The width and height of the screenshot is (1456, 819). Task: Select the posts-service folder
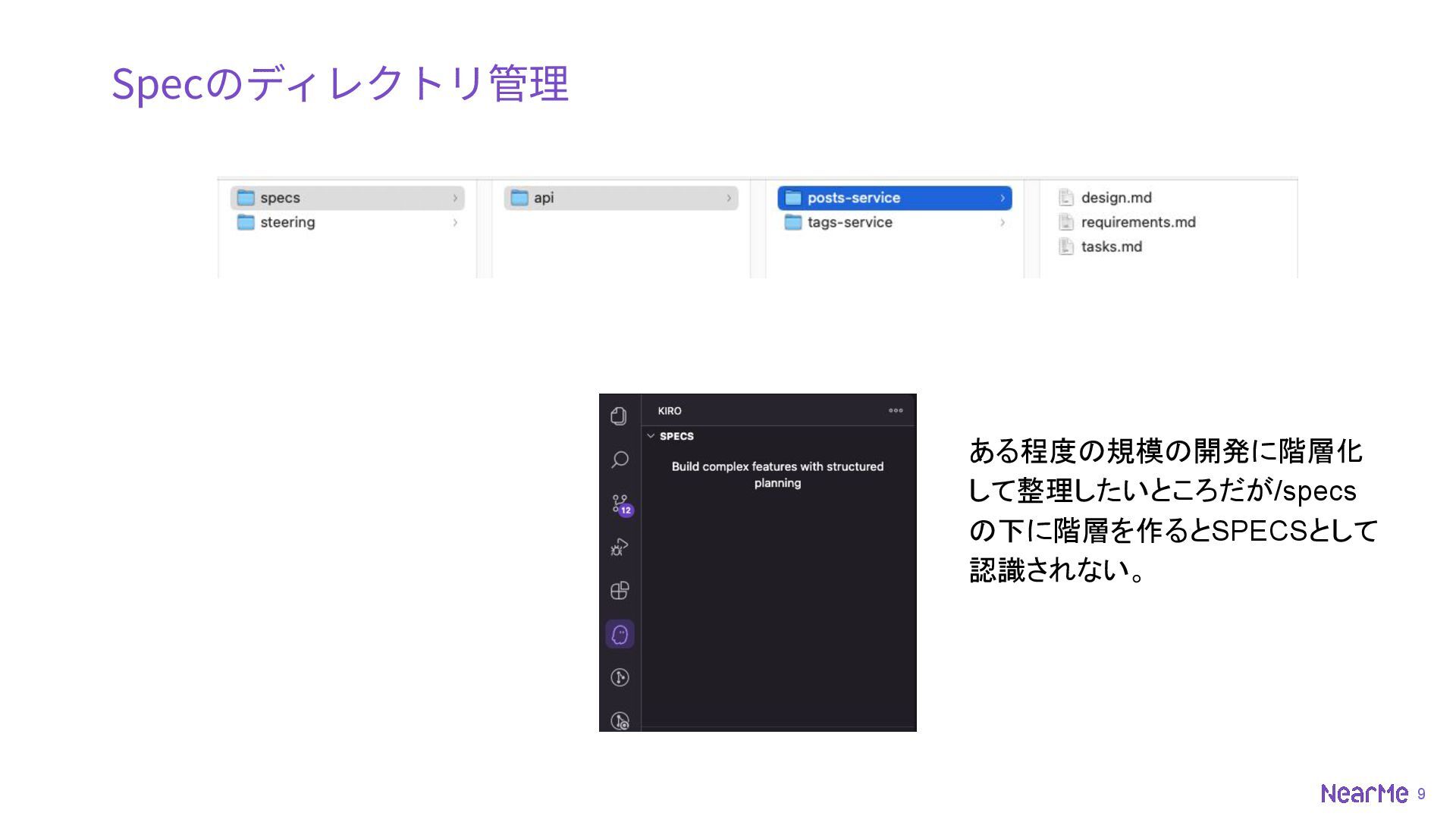point(853,198)
